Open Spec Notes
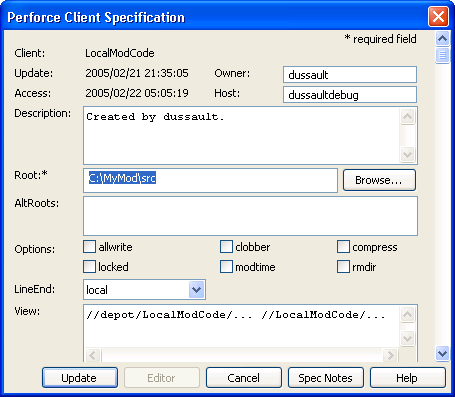455x397 pixels. click(x=326, y=378)
